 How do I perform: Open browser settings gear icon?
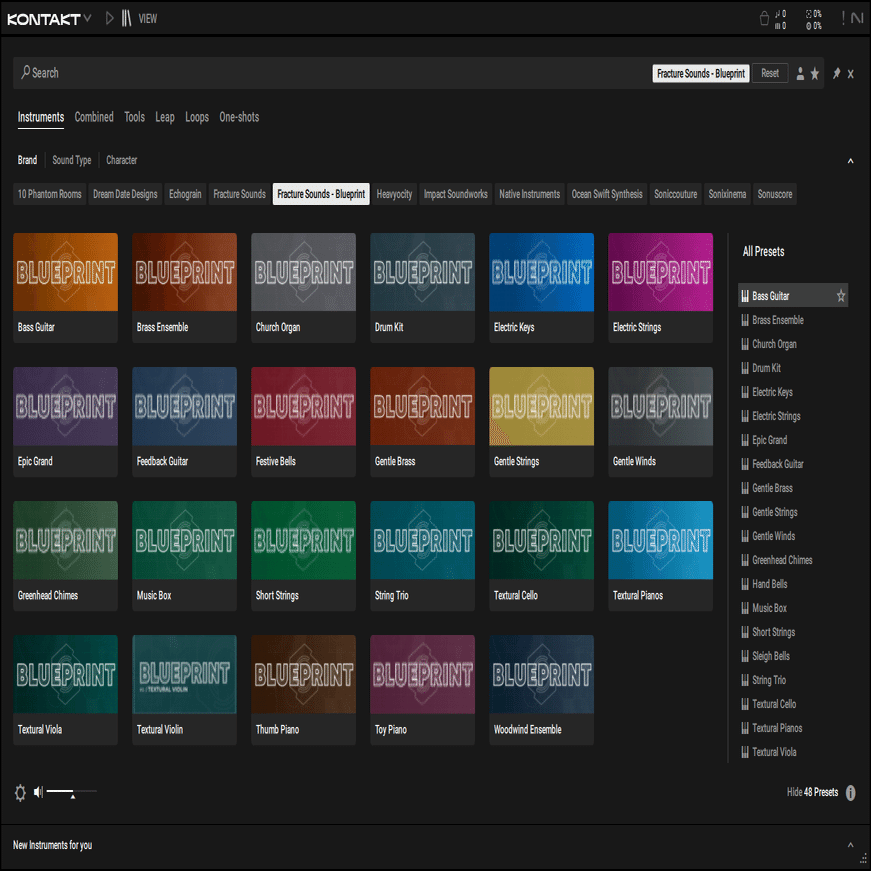(x=20, y=793)
